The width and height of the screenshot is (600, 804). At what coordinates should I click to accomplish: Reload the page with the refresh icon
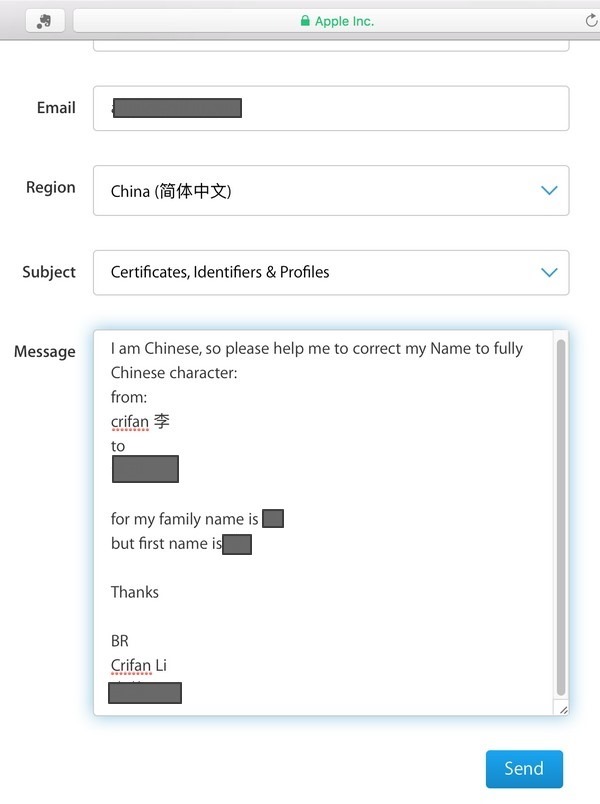click(591, 21)
